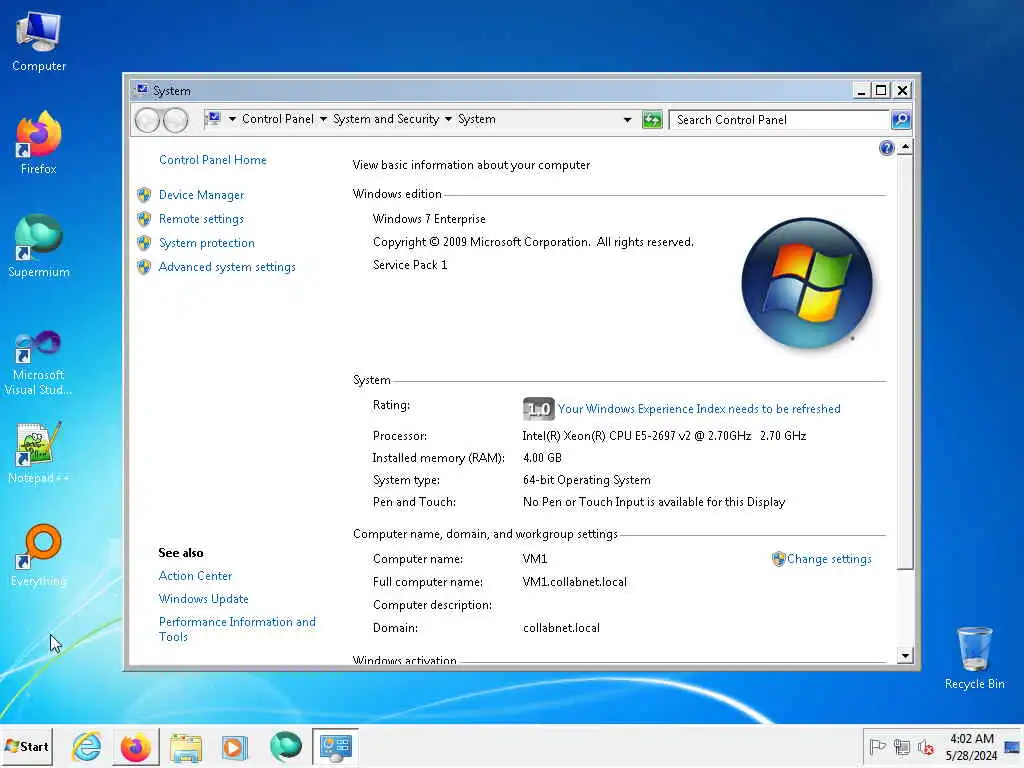Open Windows Update link
Viewport: 1024px width, 768px height.
(203, 599)
